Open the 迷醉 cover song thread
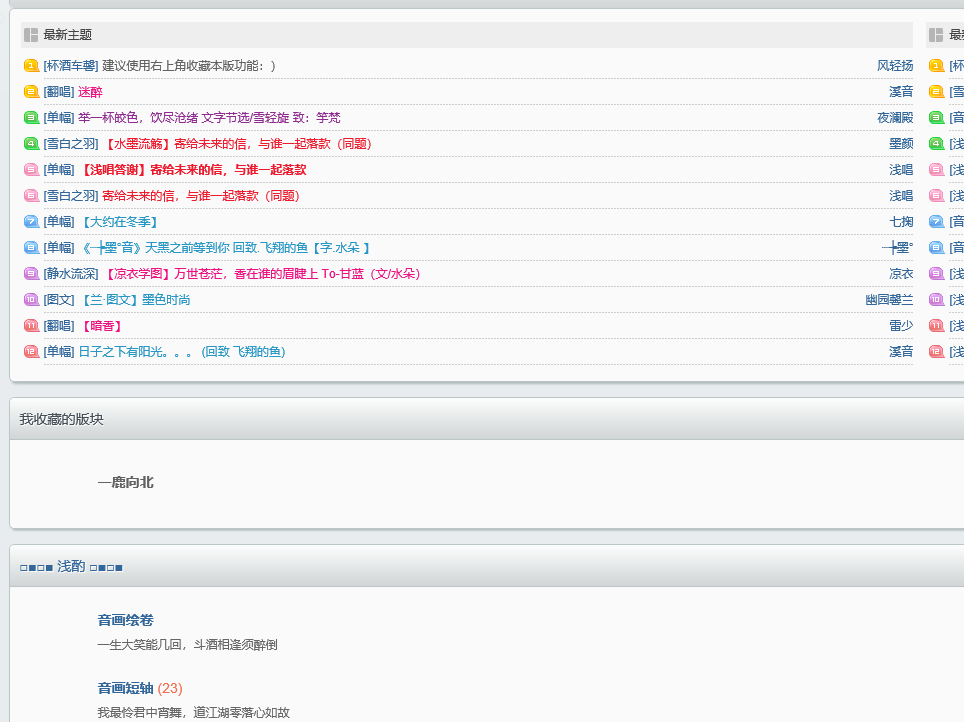964x722 pixels. tap(90, 92)
